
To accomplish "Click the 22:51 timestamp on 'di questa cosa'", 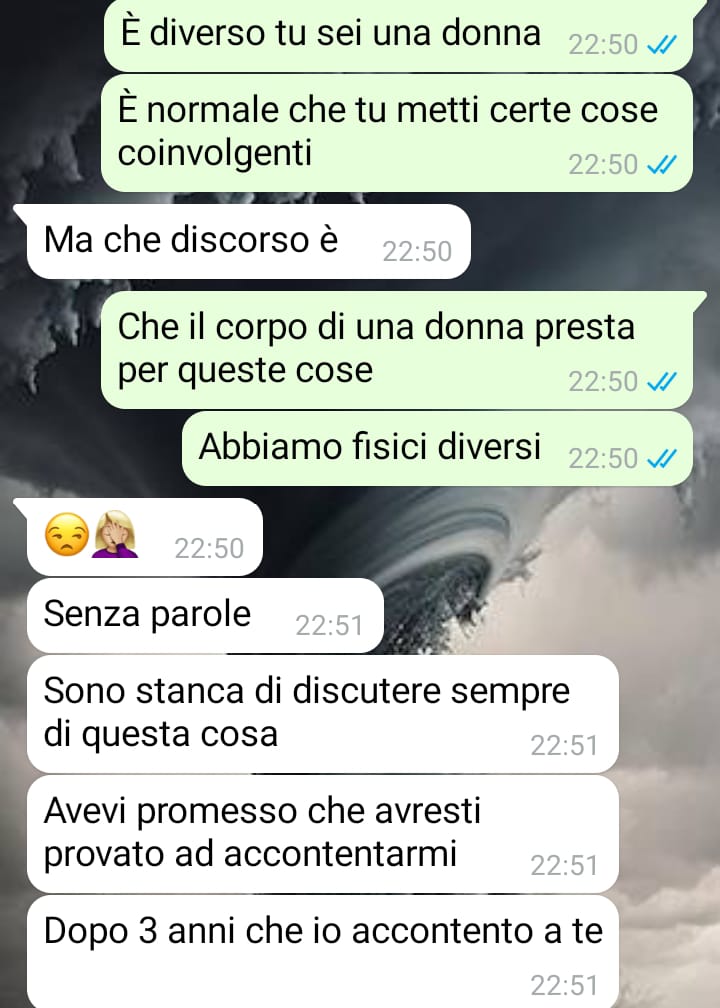I will [564, 746].
